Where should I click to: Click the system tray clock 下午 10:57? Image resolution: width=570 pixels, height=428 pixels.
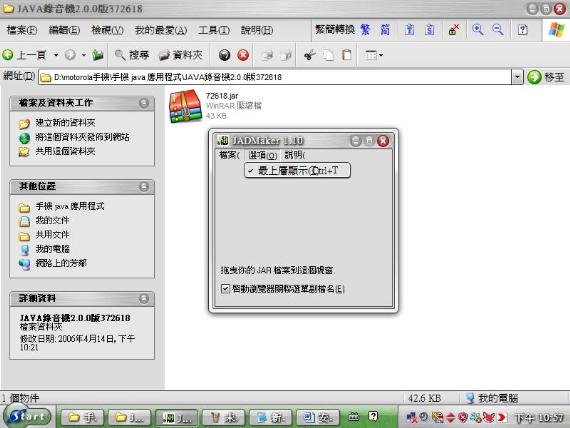[x=539, y=418]
